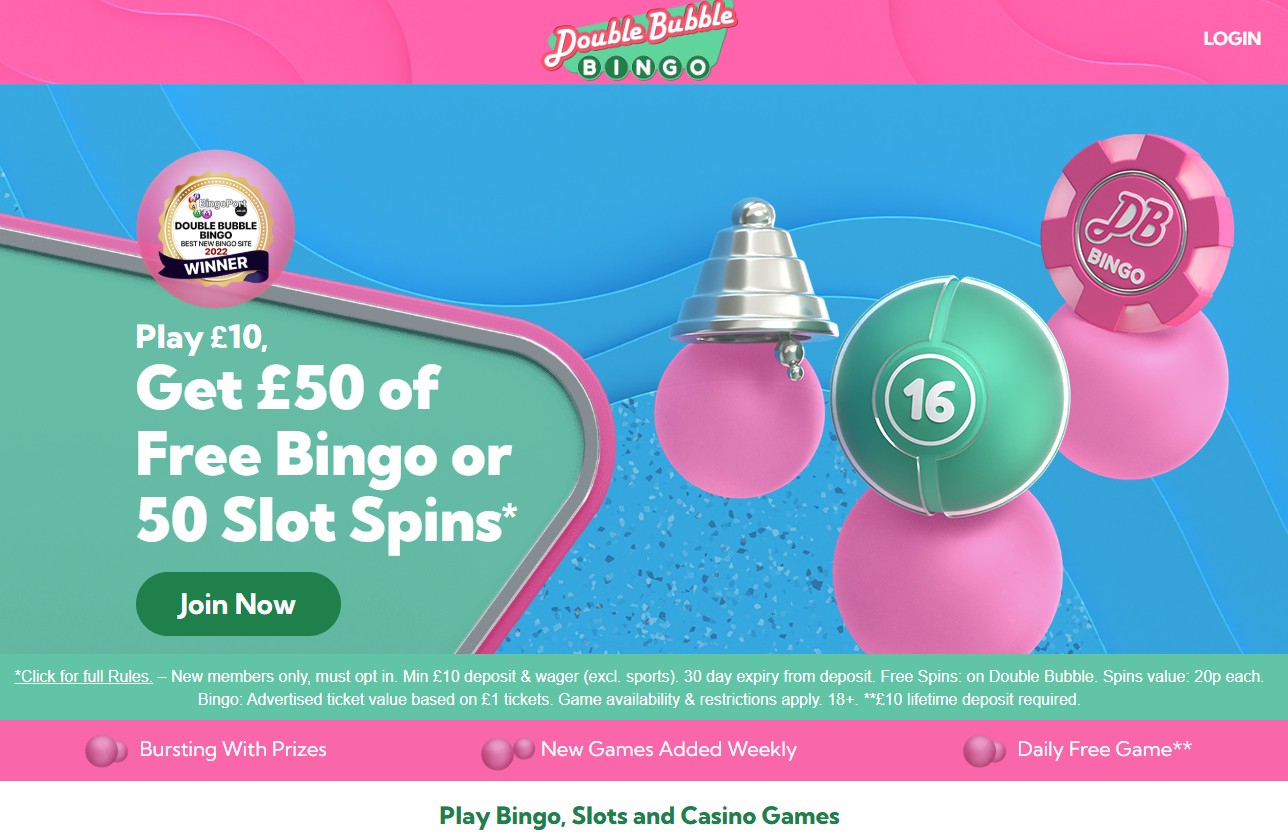Click the Play Bingo, Slots and Casino Games heading
Image resolution: width=1288 pixels, height=836 pixels.
coord(640,815)
